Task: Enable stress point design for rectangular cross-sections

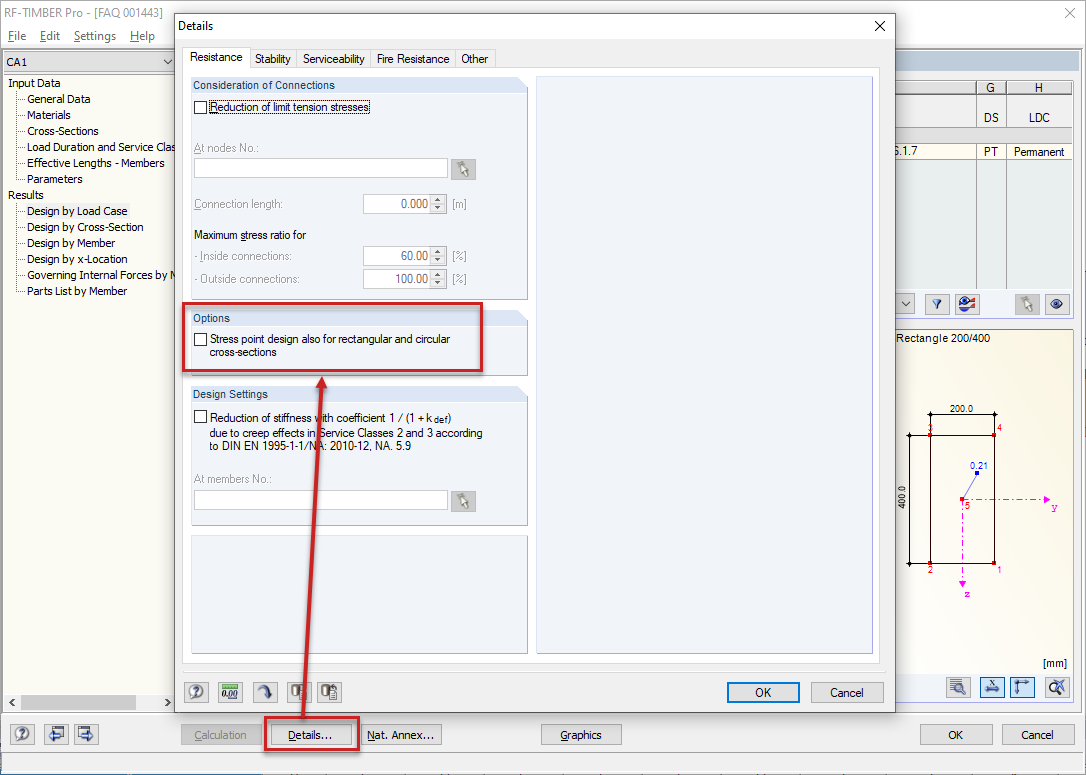Action: pos(201,339)
